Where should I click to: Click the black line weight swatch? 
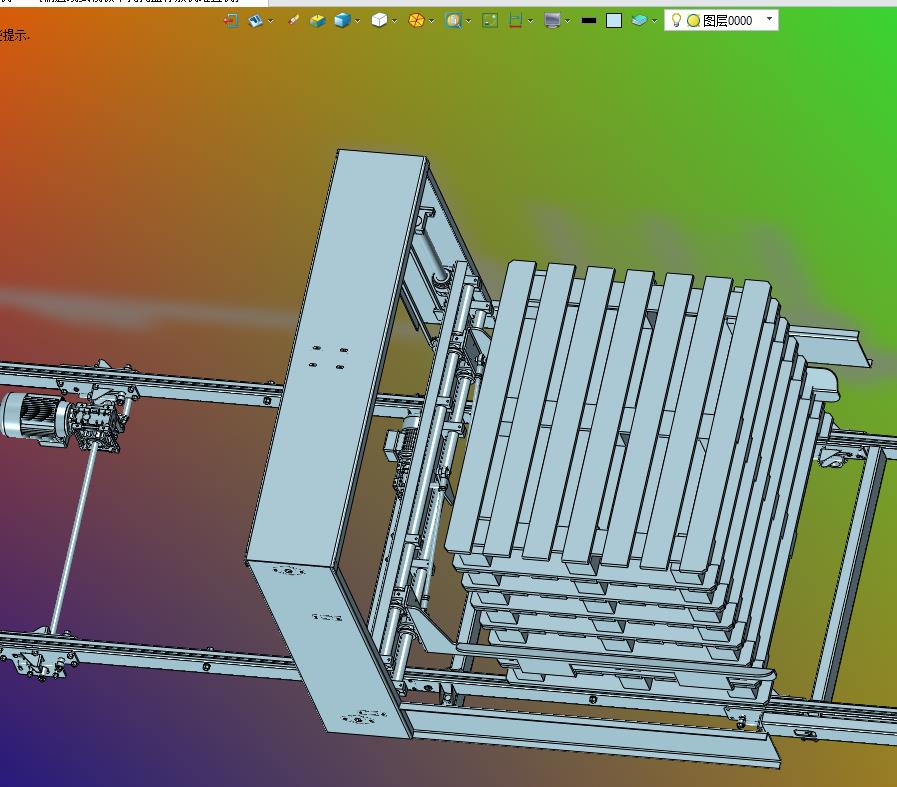click(x=589, y=21)
